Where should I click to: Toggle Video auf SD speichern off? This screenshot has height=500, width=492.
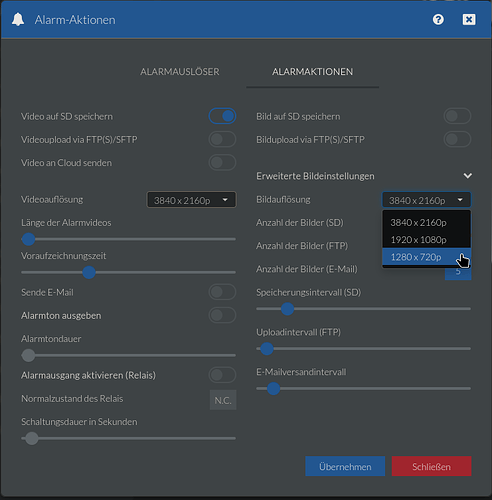tap(222, 116)
